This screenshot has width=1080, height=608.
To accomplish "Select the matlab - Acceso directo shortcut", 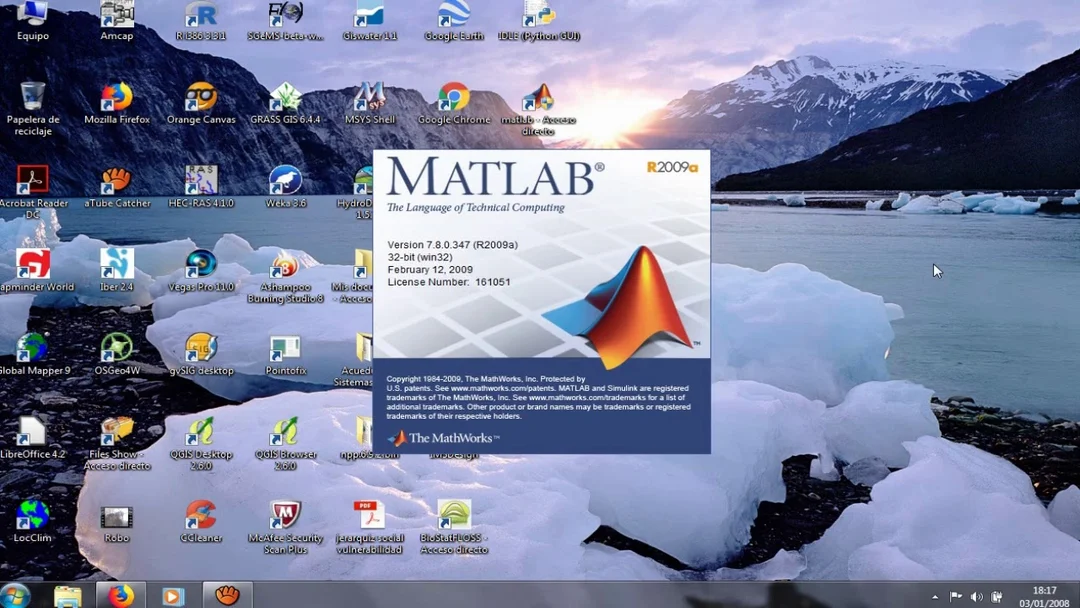I will (539, 109).
